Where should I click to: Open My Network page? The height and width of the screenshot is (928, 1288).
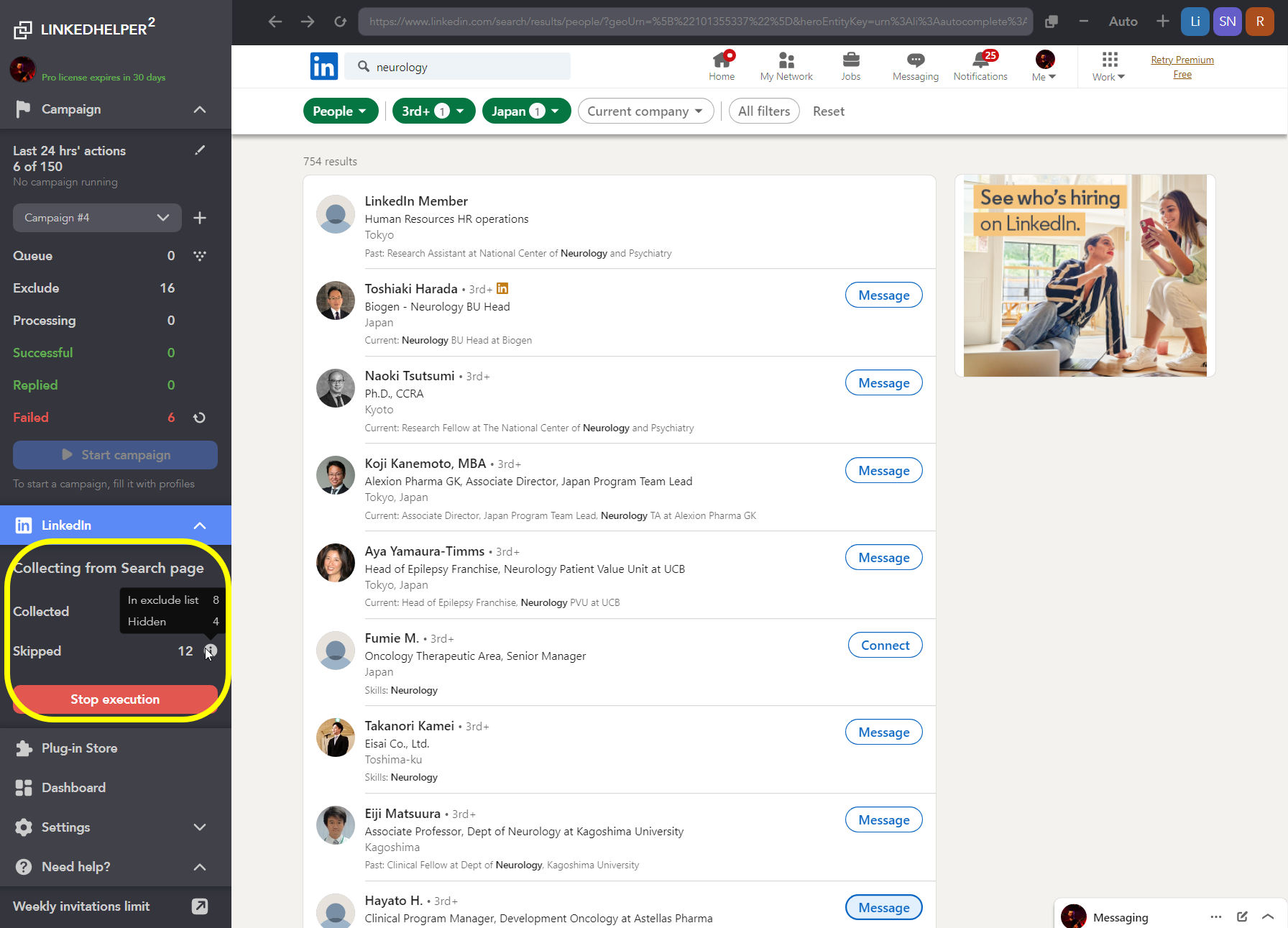[786, 66]
